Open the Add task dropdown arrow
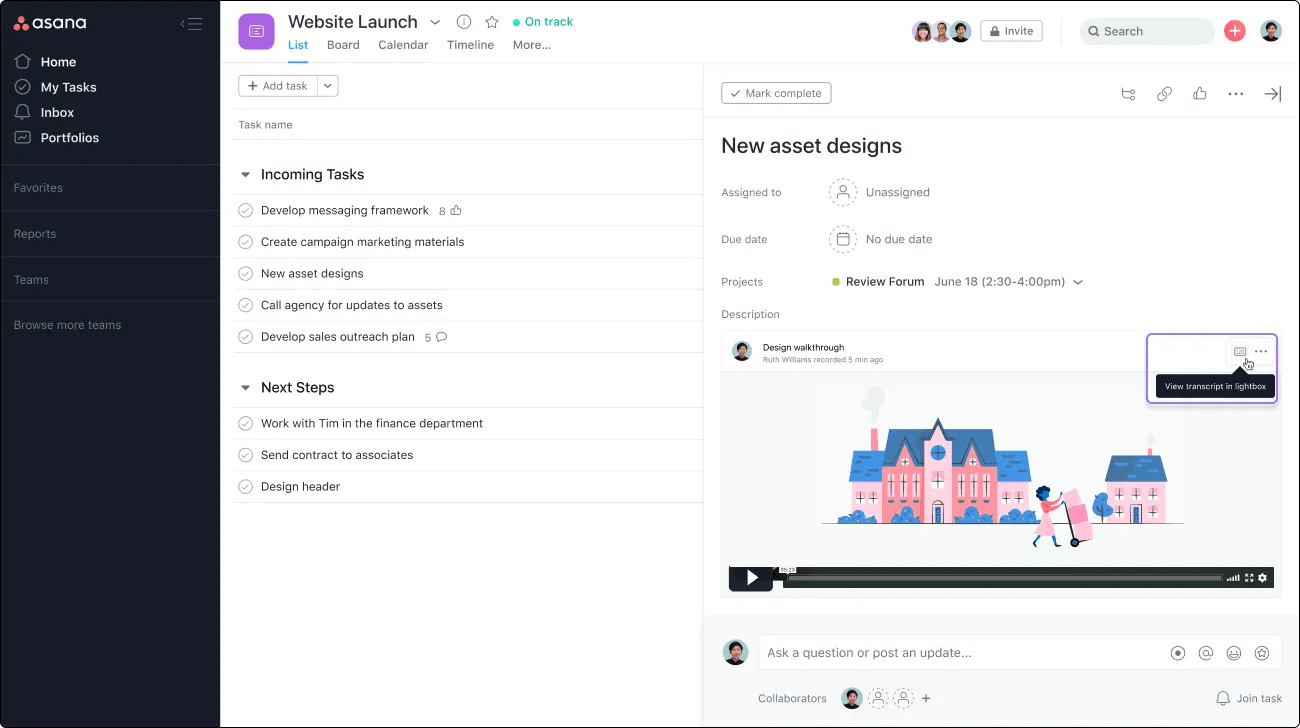The width and height of the screenshot is (1300, 728). (x=328, y=86)
